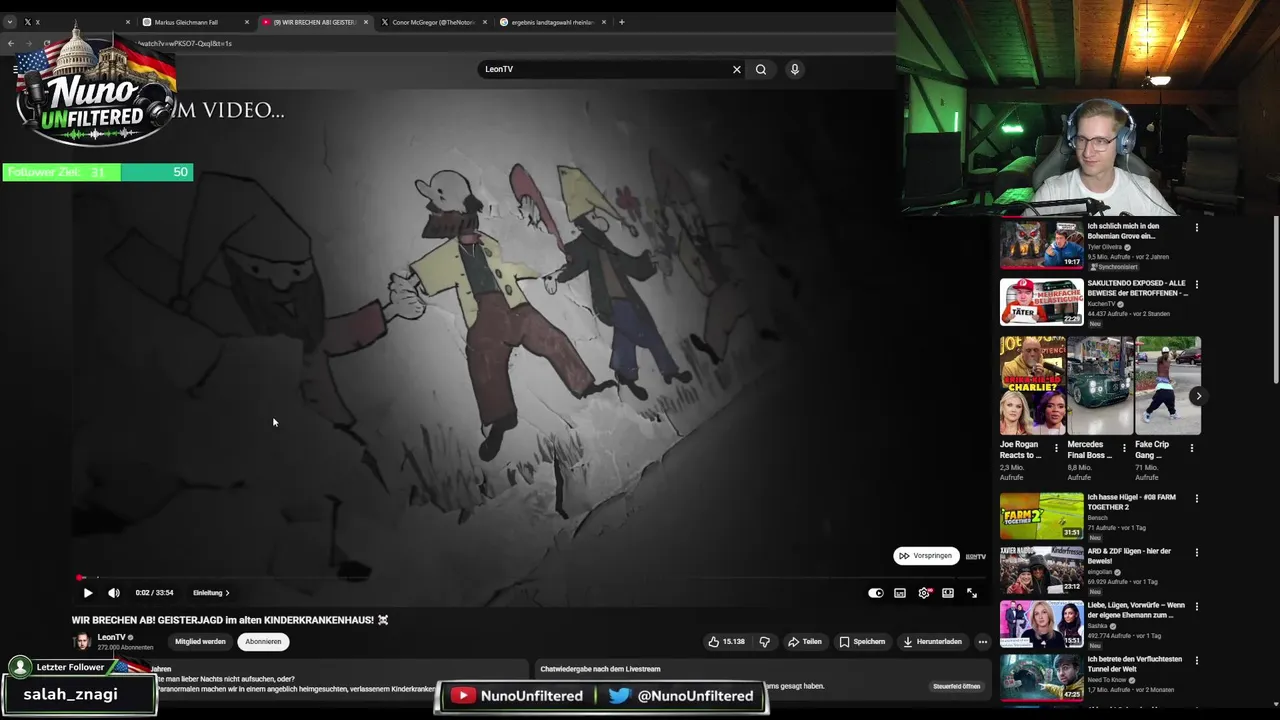Open the Liebe, Lügen, Vorwürfe video title

tap(1136, 610)
